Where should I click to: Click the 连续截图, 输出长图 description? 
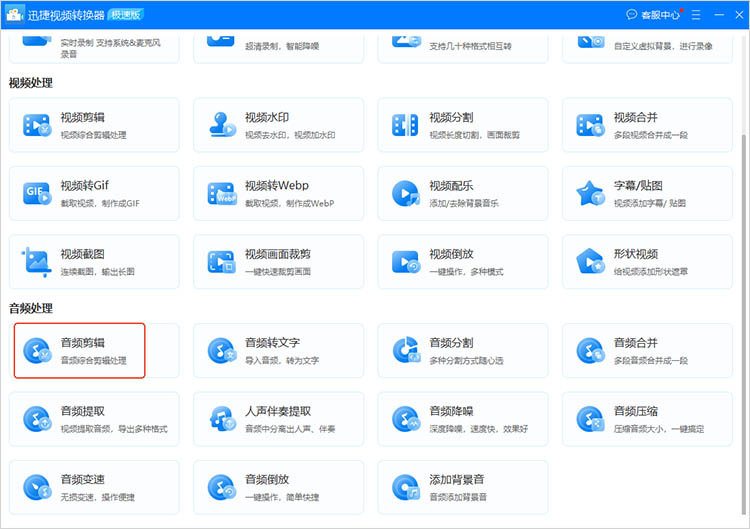tap(98, 272)
